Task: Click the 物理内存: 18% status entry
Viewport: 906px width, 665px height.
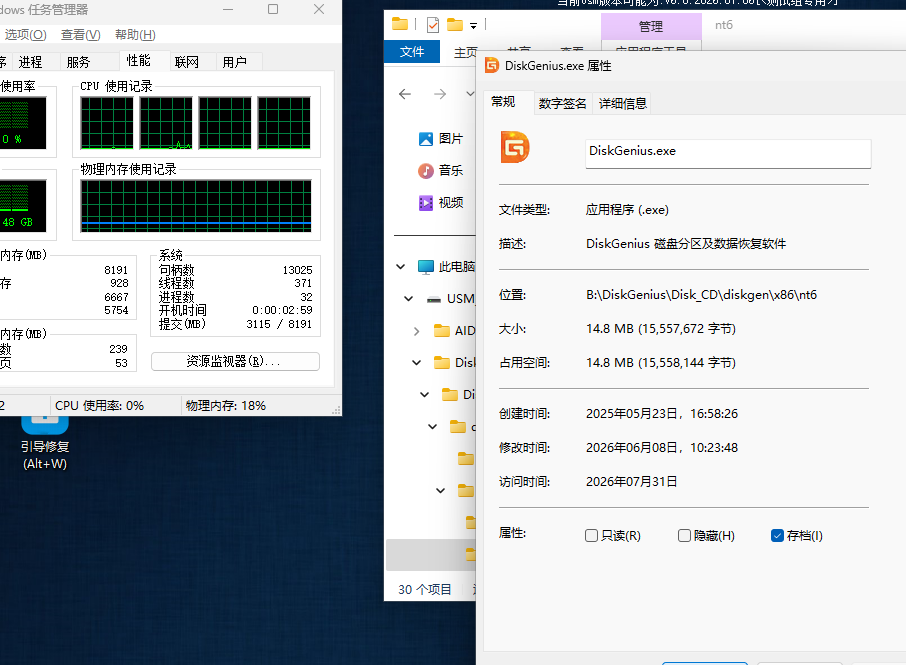Action: 226,406
